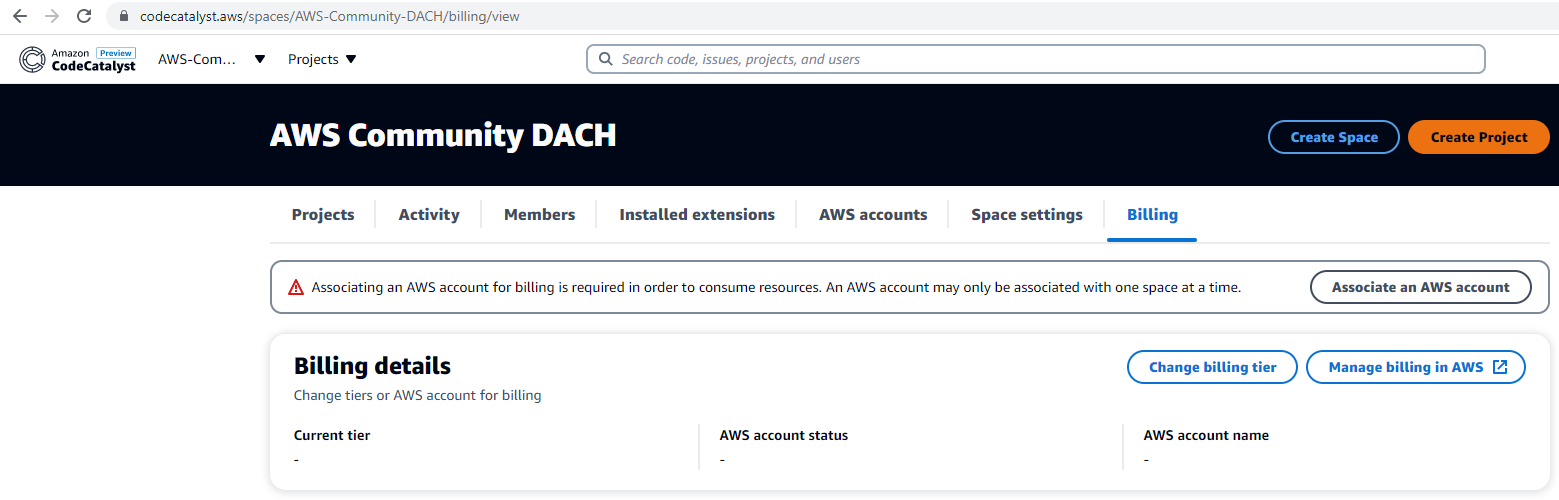Click the orange Create Project button
Viewport: 1559px width, 500px height.
(1479, 137)
